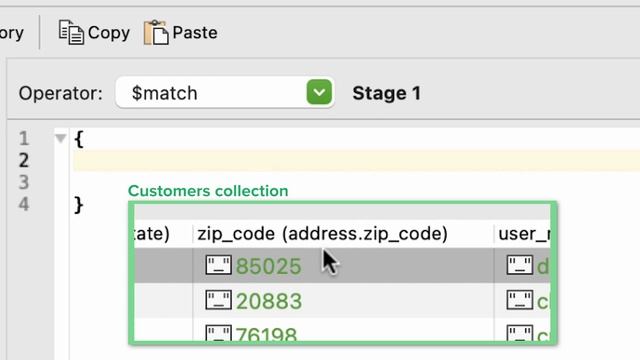This screenshot has width=640, height=360.
Task: Select the zip code cell 85025
Action: [343, 266]
